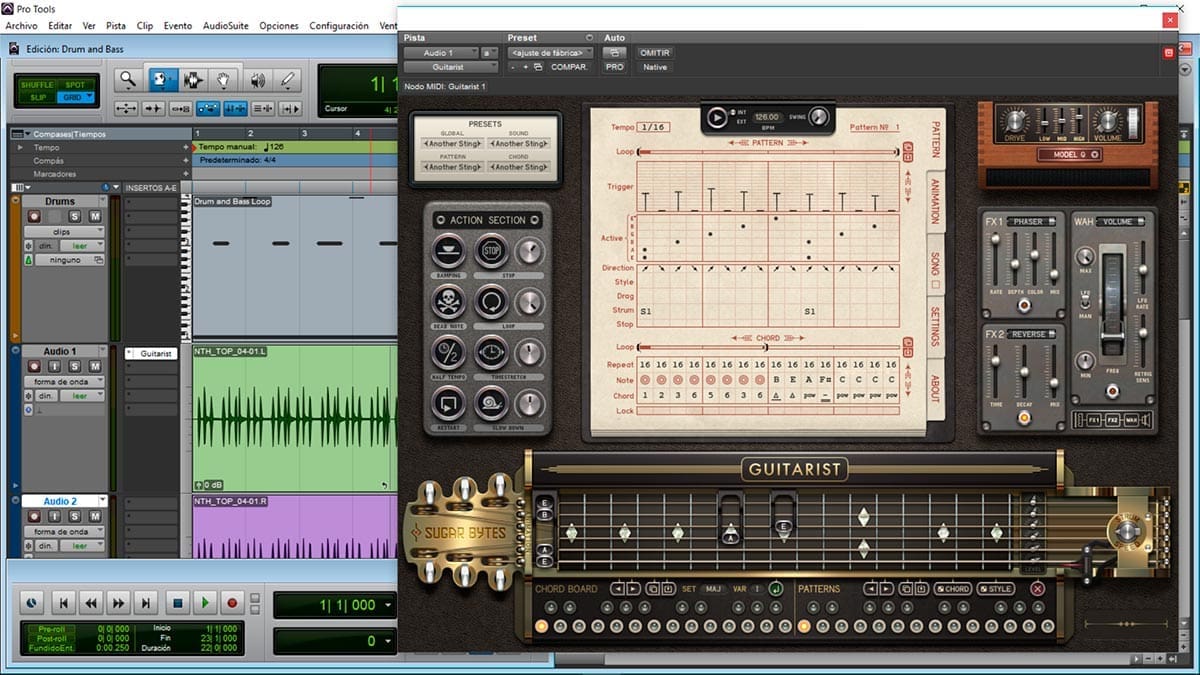This screenshot has width=1200, height=675.
Task: Open the ajuste de fábrica preset dropdown
Action: point(550,53)
